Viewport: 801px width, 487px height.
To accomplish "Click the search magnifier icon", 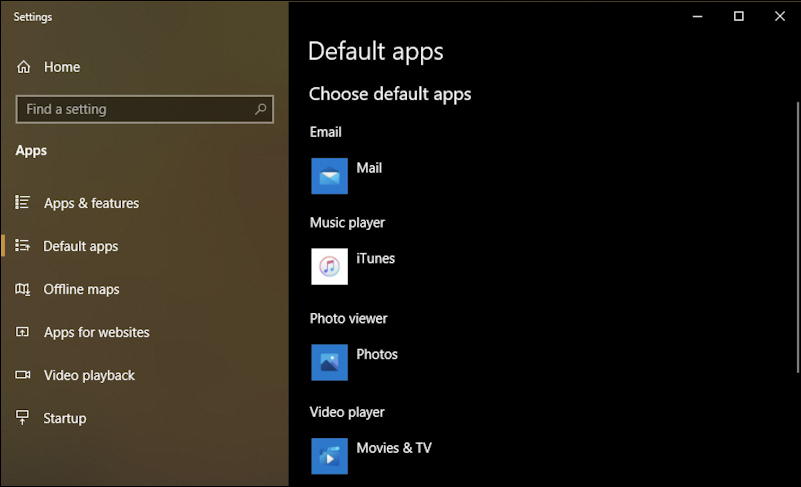I will pos(261,109).
